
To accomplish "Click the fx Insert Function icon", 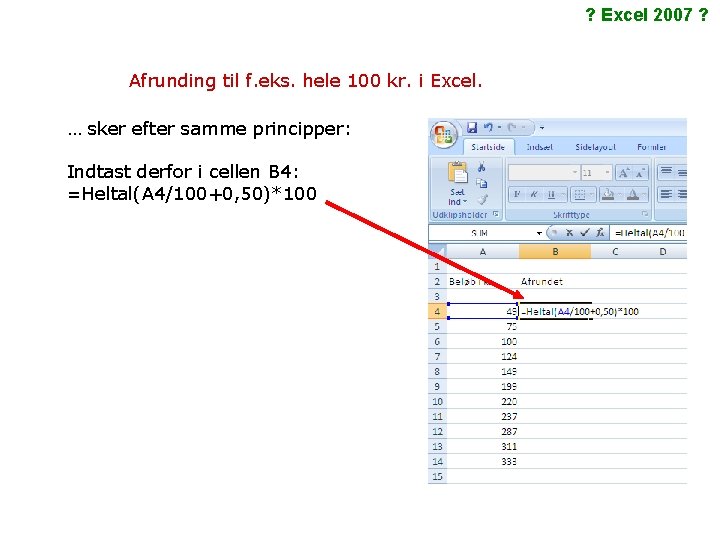I will click(x=600, y=233).
